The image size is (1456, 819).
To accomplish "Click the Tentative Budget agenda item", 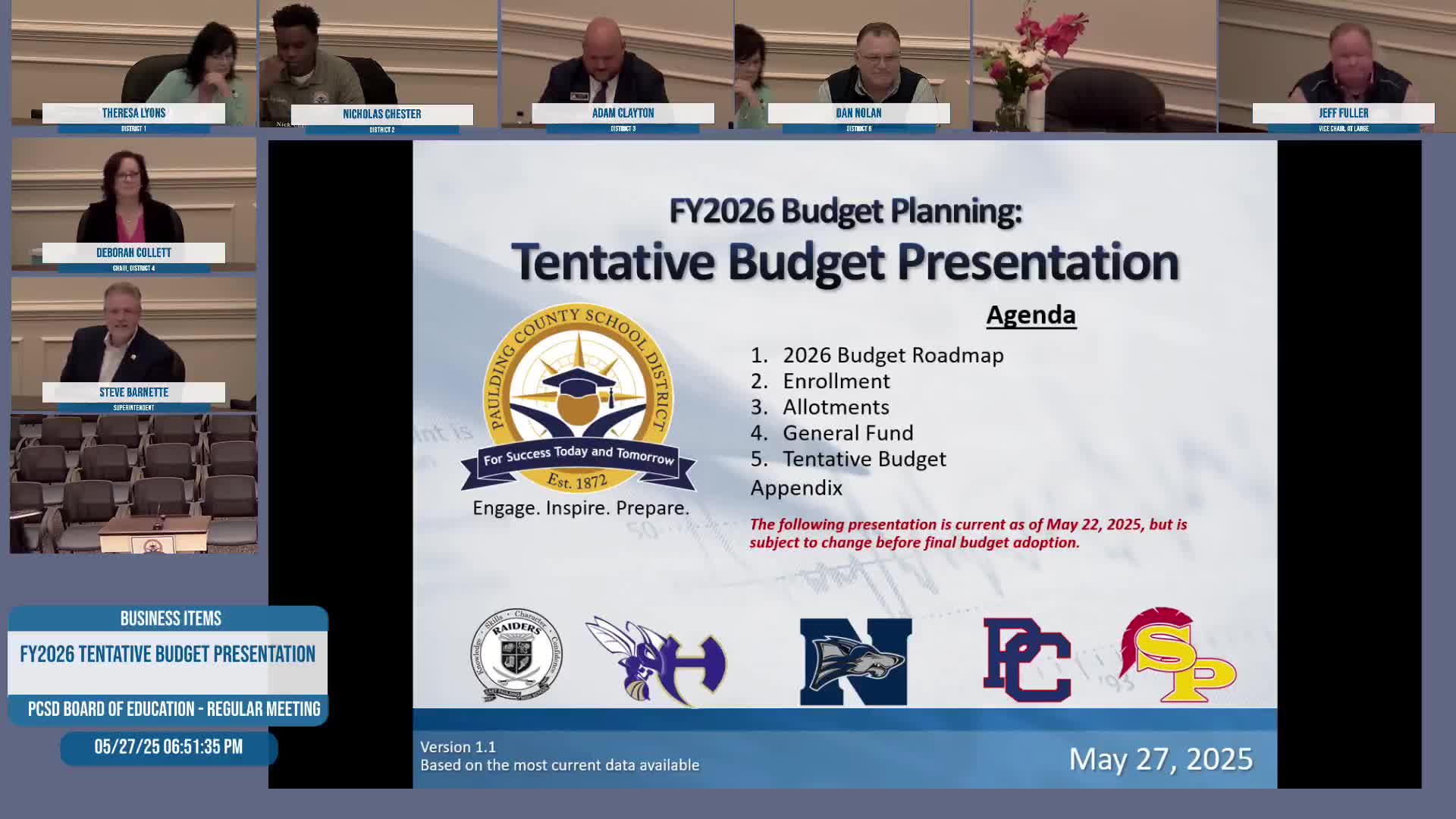I will [864, 459].
